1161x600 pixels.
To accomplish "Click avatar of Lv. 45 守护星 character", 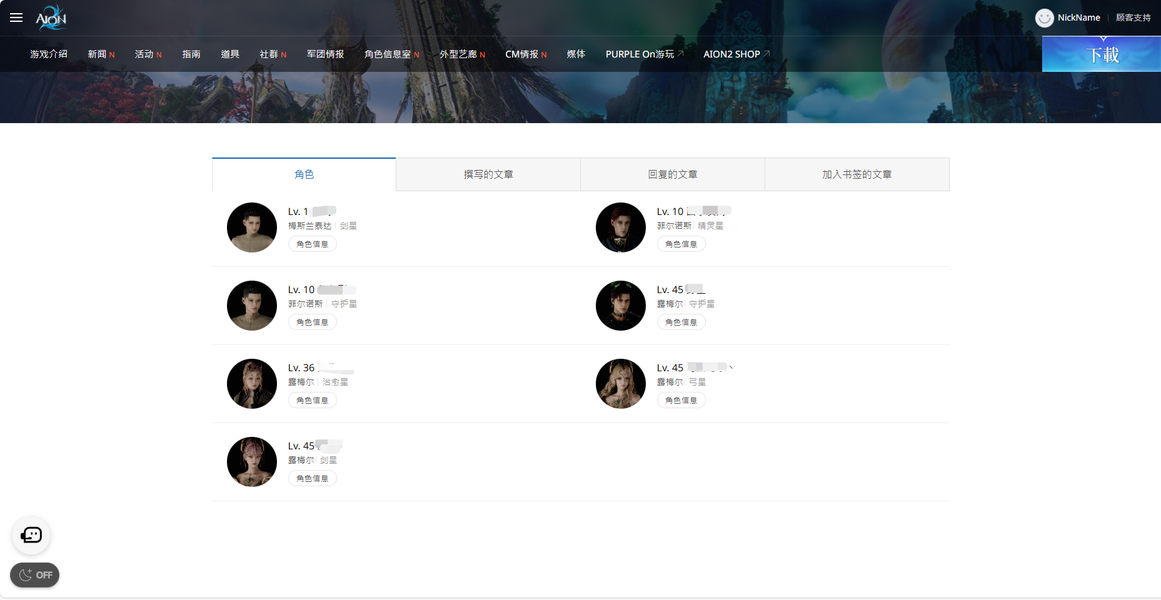I will pyautogui.click(x=620, y=305).
